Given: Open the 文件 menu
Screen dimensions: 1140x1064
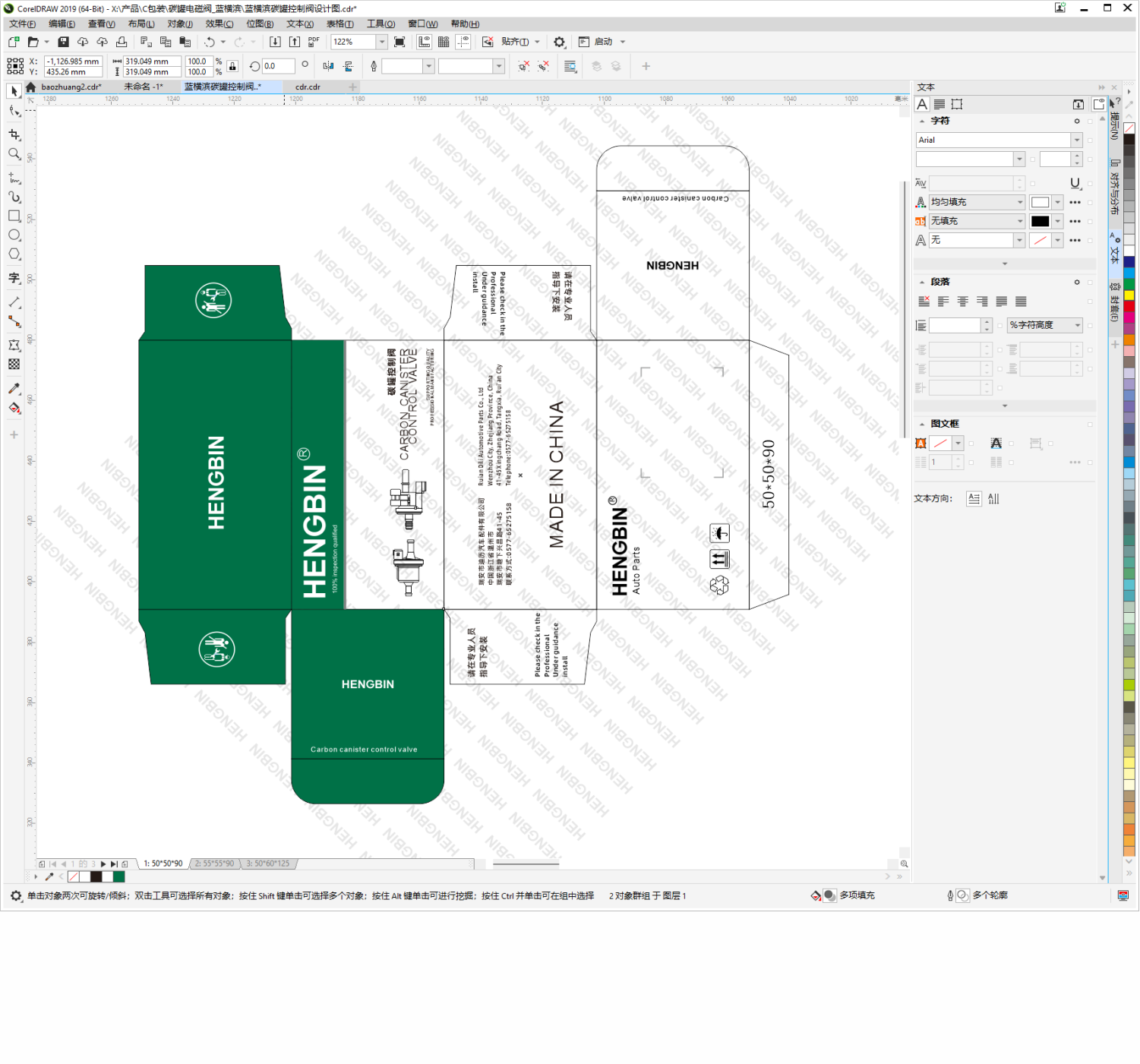Looking at the screenshot, I should [22, 24].
